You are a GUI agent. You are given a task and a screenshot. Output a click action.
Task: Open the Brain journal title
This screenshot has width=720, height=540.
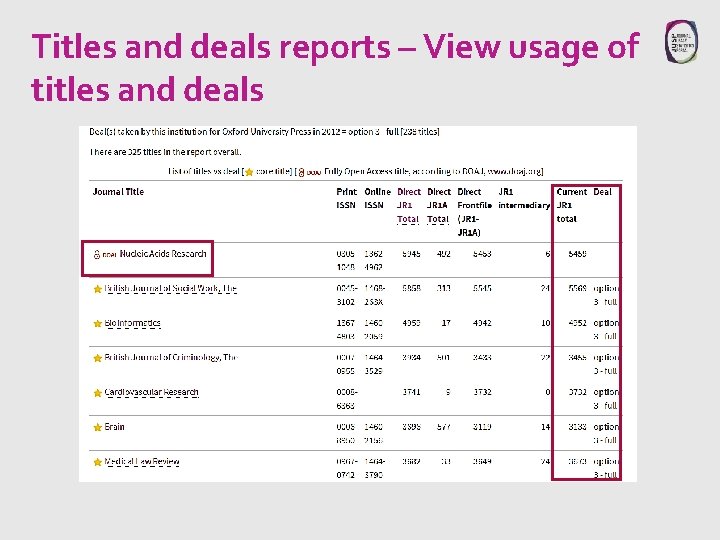[x=114, y=427]
